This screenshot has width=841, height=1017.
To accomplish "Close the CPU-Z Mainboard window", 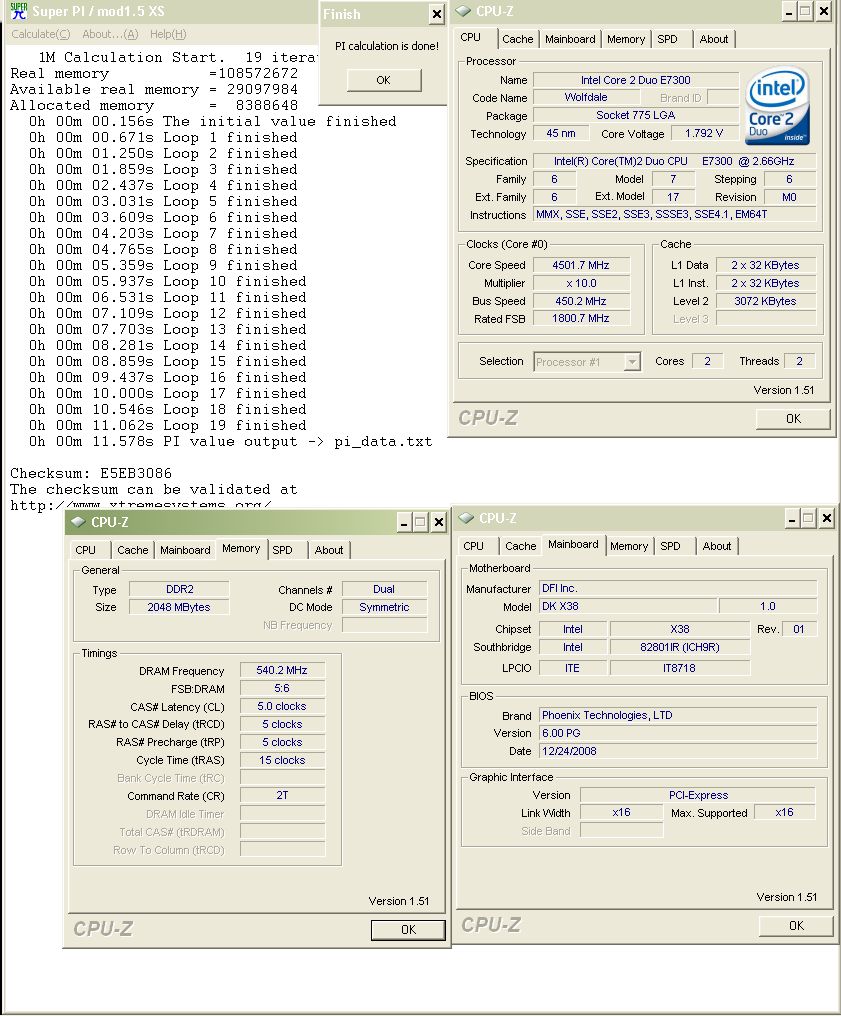I will click(x=827, y=518).
